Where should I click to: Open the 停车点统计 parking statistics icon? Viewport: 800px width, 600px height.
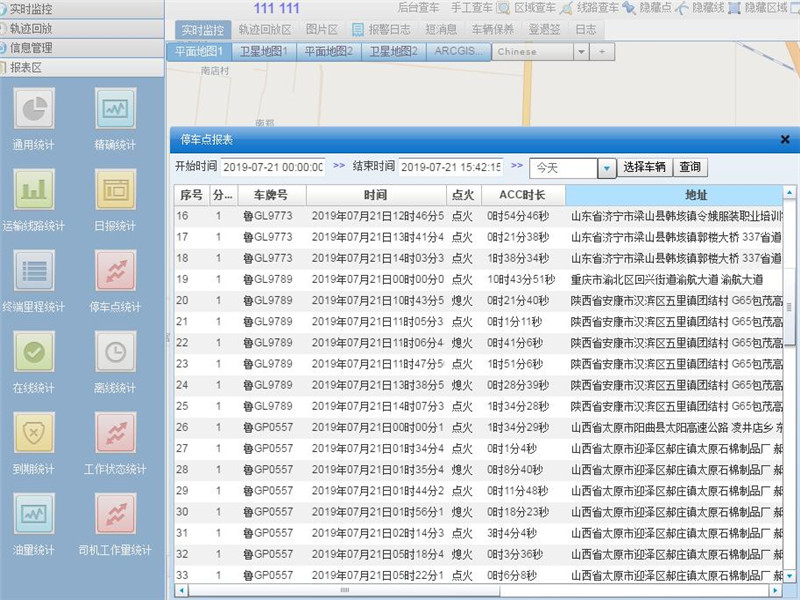116,271
